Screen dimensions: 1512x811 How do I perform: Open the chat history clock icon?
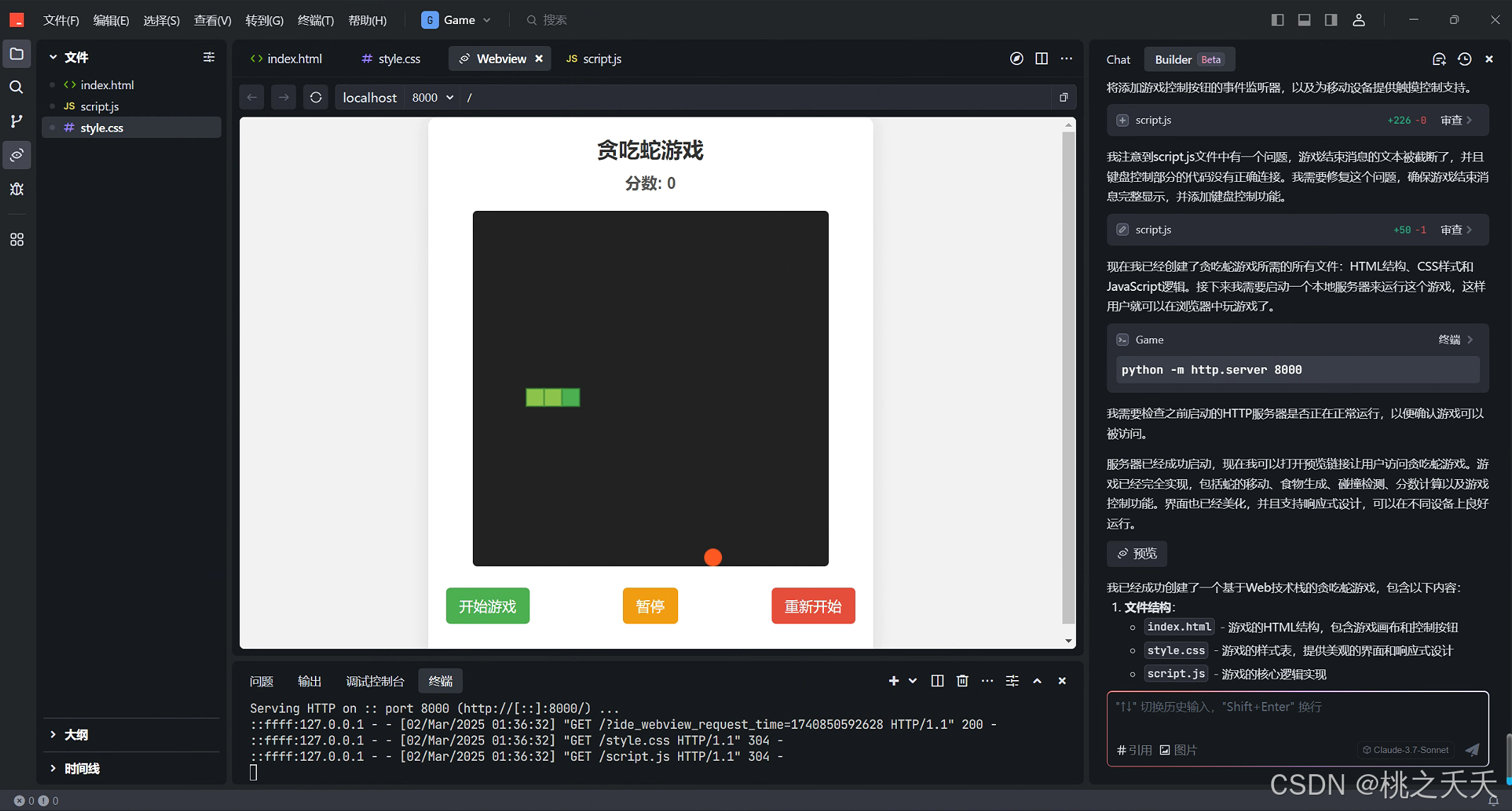1465,59
